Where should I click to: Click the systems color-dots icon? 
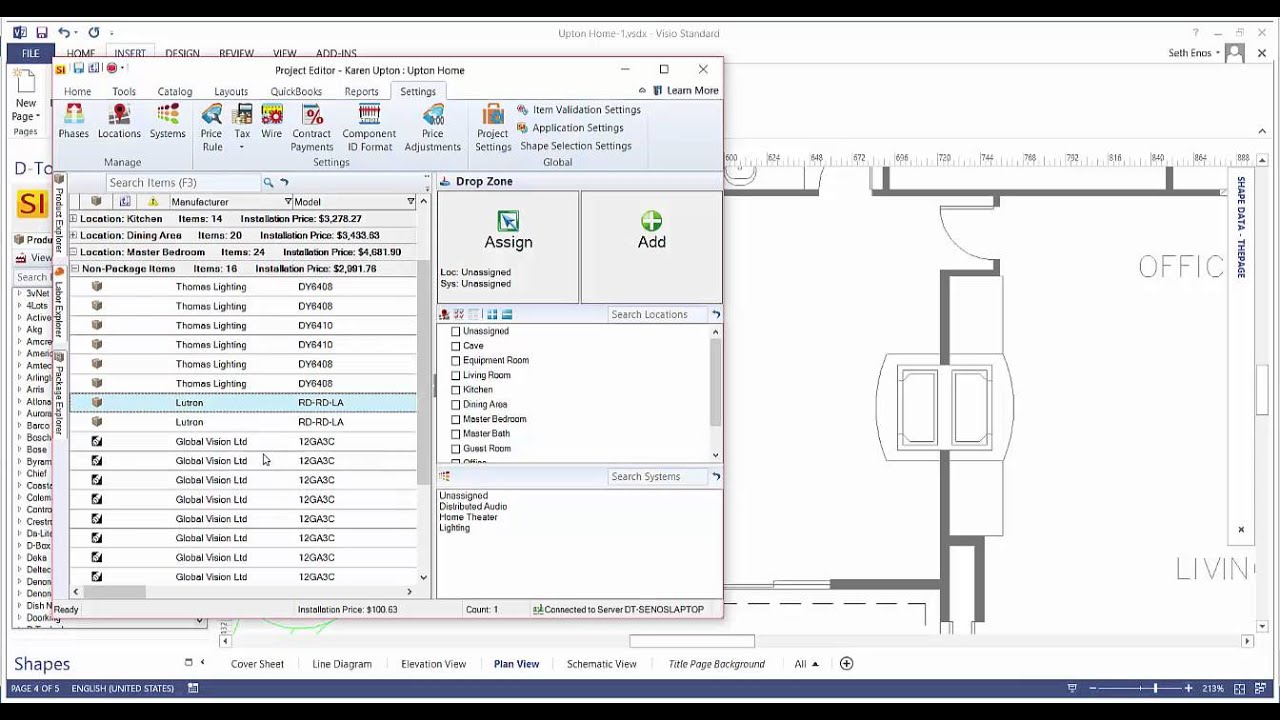[x=445, y=477]
